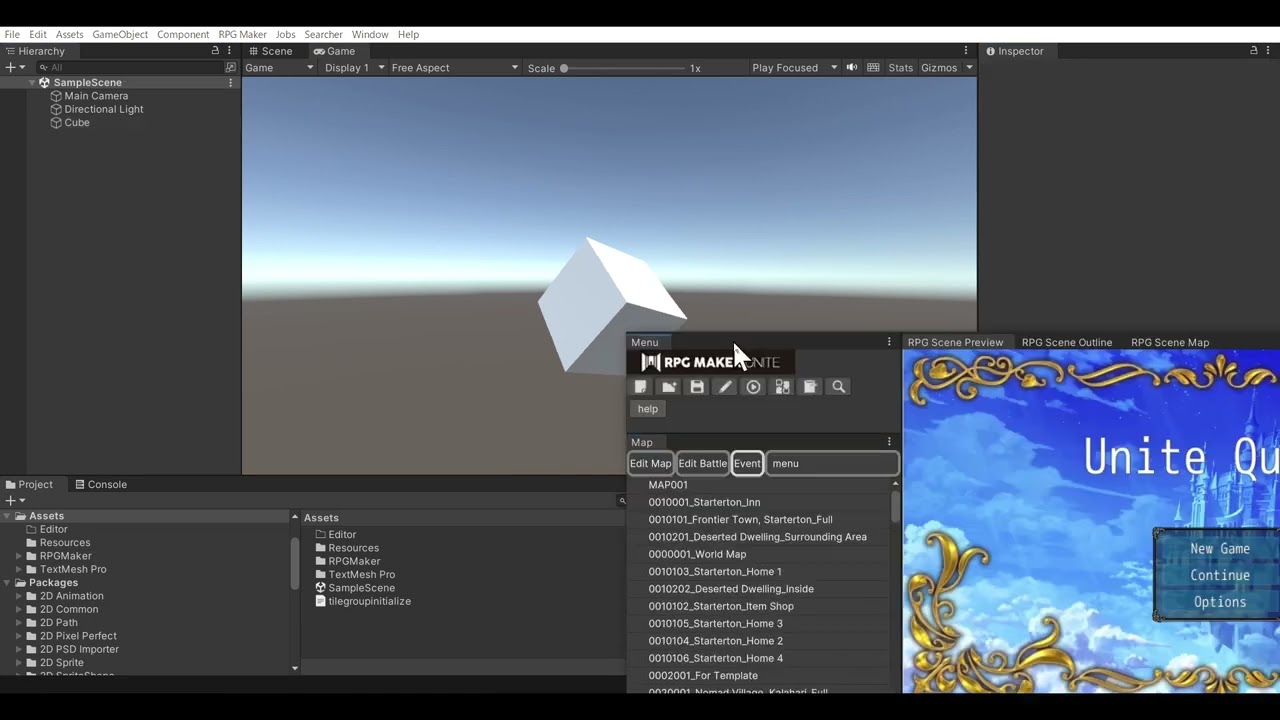Click the Edit Battle button

click(x=703, y=464)
